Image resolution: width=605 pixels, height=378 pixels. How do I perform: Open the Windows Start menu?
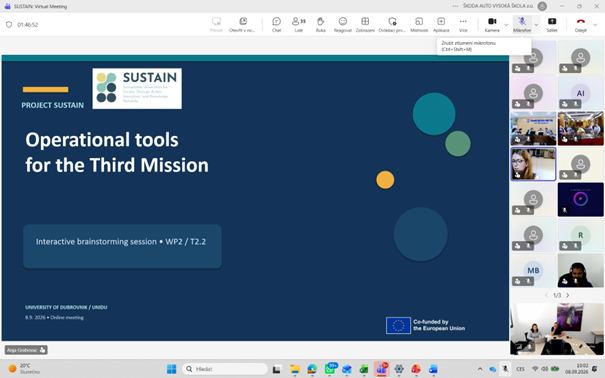click(171, 369)
